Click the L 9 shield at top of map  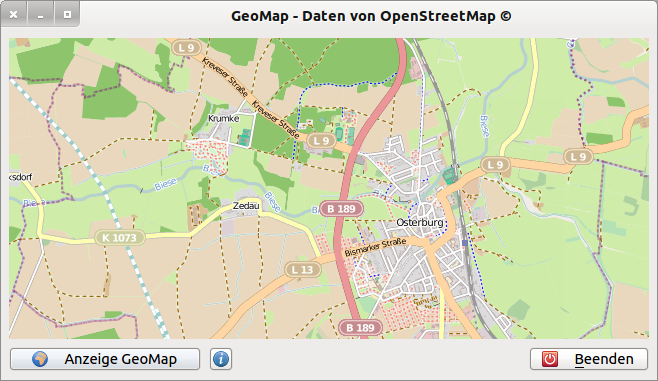pyautogui.click(x=187, y=48)
